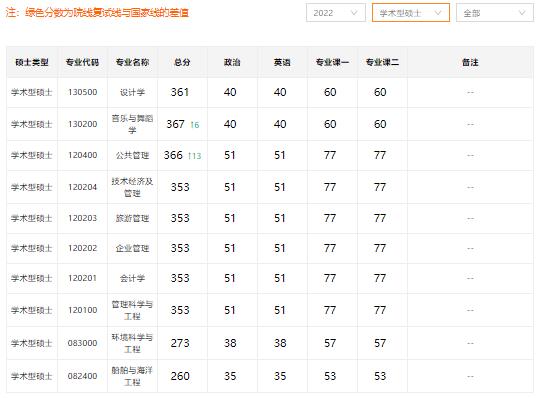The height and width of the screenshot is (398, 539).
Task: Click 学术型硕士 in the 130500 row
Action: (x=32, y=92)
